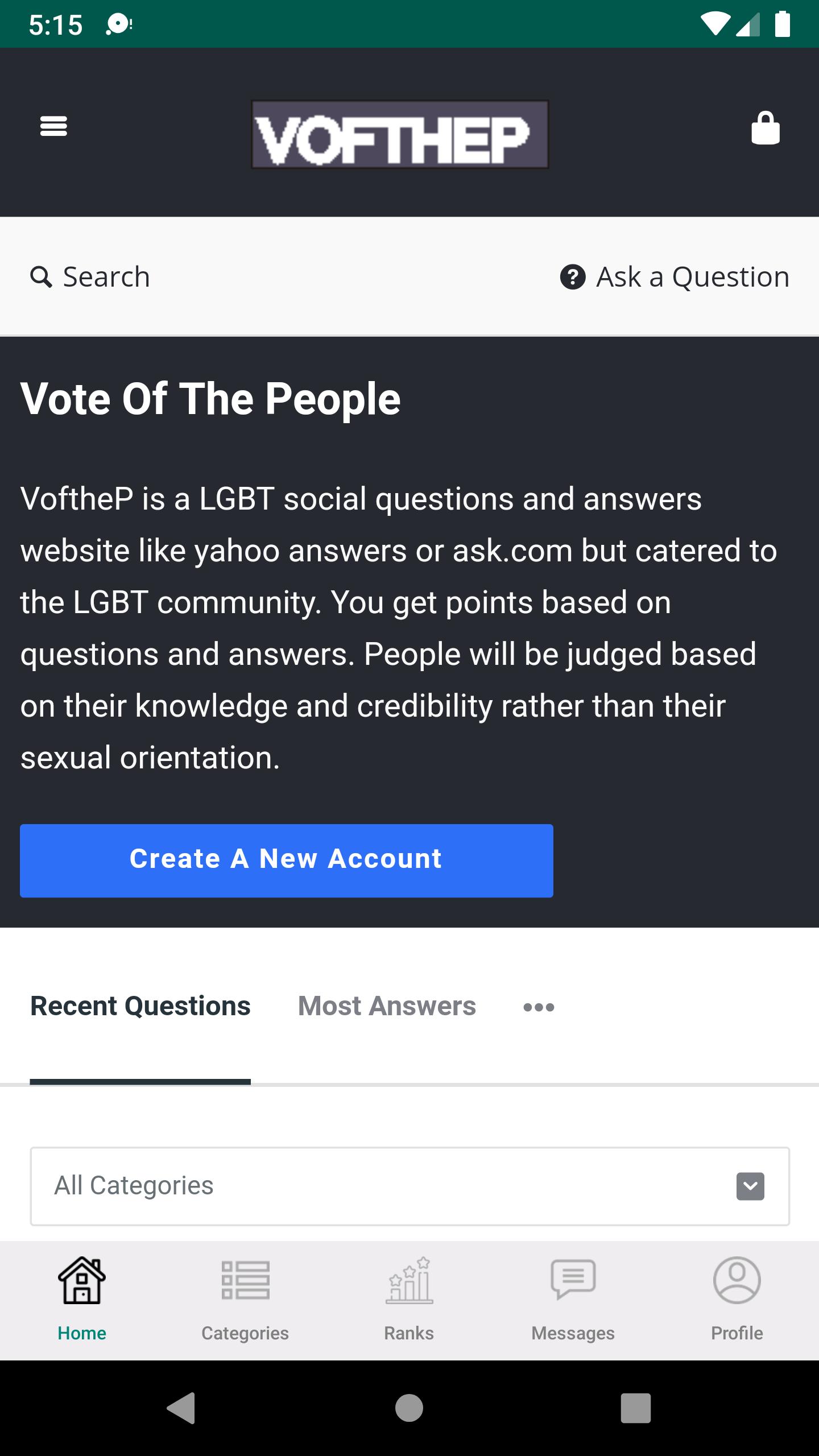Open the hamburger menu

coord(53,126)
